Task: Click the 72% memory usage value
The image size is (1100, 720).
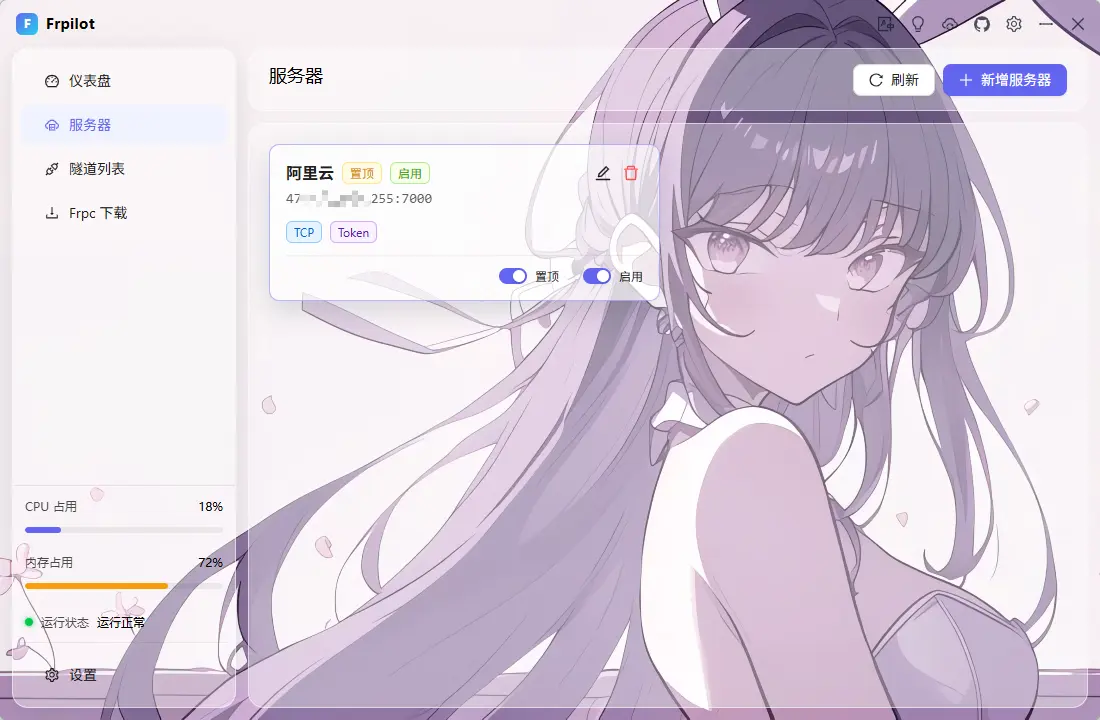Action: point(210,563)
